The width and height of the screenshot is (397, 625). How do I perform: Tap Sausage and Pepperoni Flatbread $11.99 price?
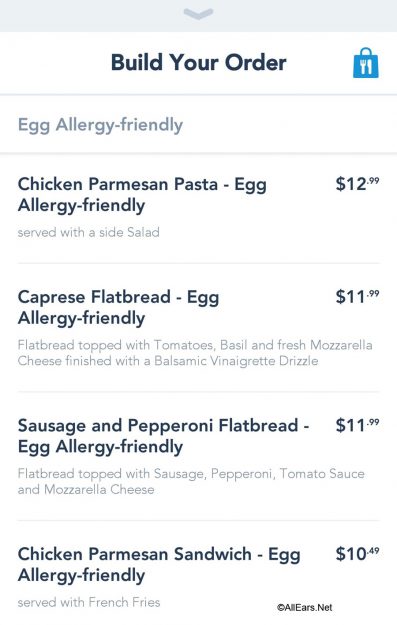click(x=357, y=425)
